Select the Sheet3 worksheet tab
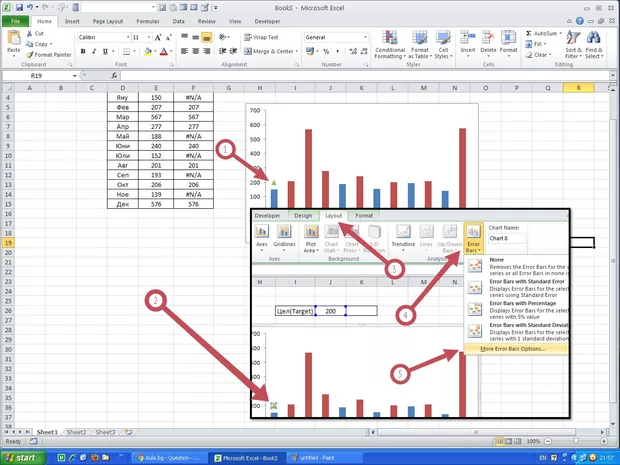This screenshot has height=465, width=620. click(105, 432)
